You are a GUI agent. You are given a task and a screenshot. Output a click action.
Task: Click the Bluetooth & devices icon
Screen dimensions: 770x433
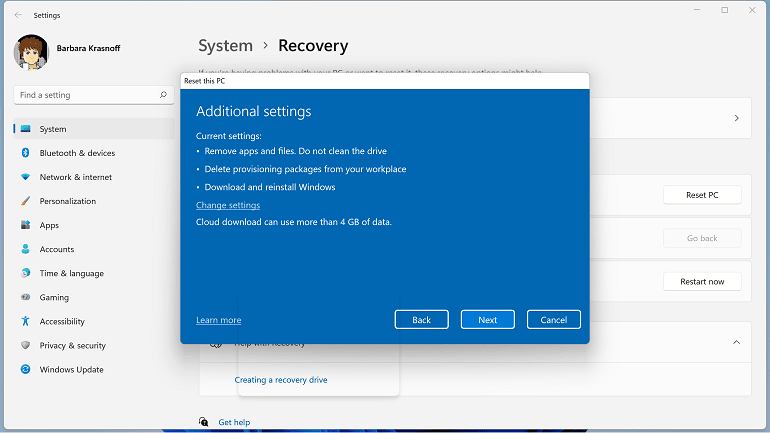tap(26, 153)
